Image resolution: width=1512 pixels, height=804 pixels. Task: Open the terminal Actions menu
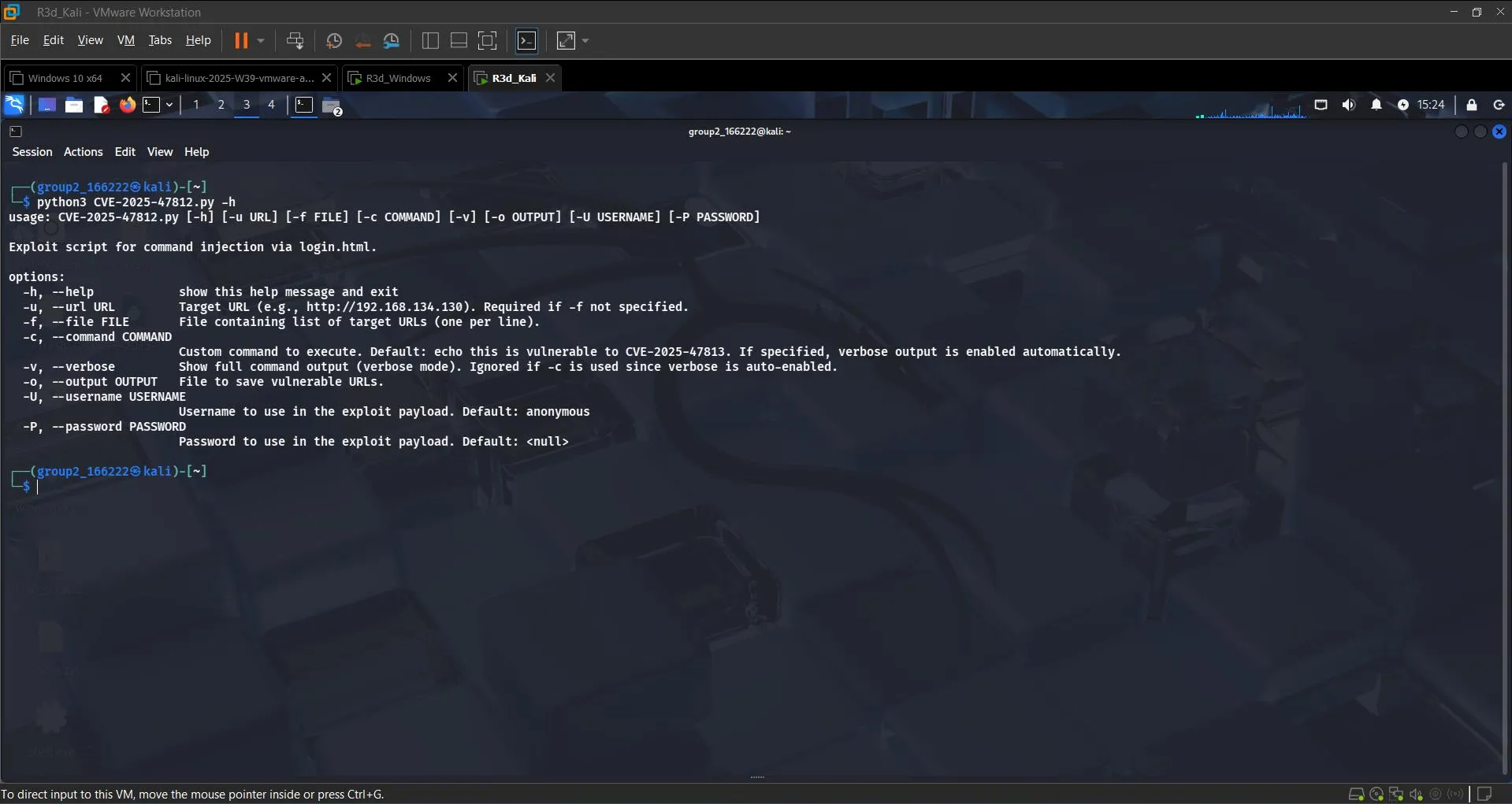click(84, 152)
